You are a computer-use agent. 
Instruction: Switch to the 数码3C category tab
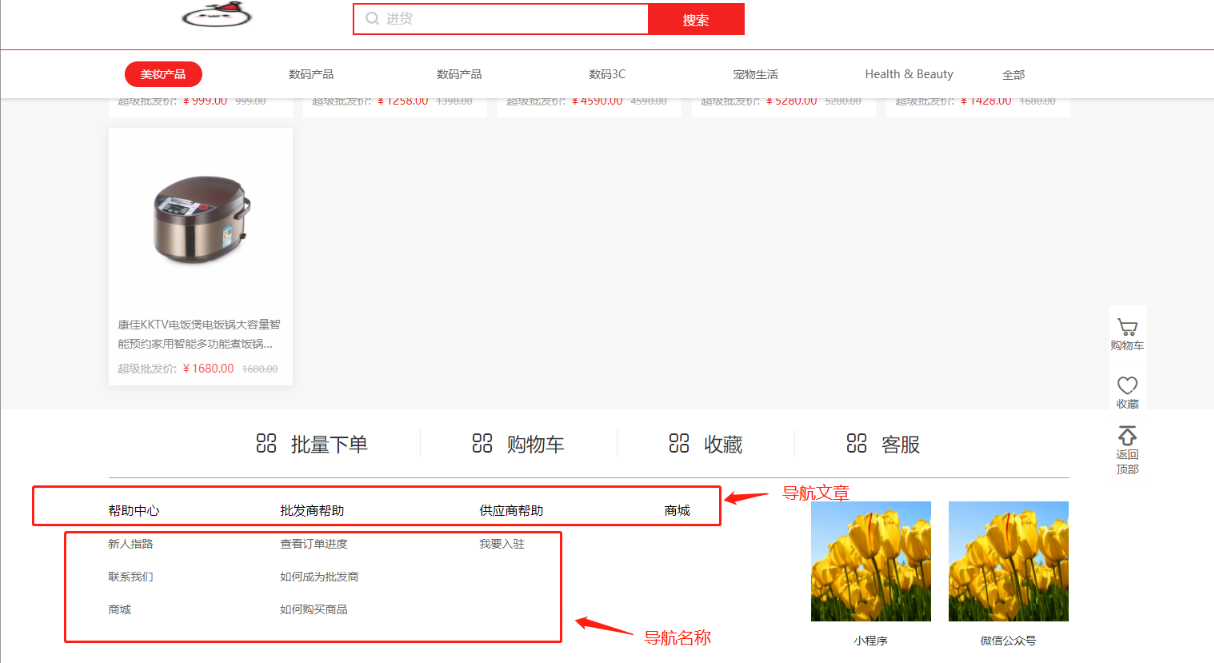(x=607, y=75)
